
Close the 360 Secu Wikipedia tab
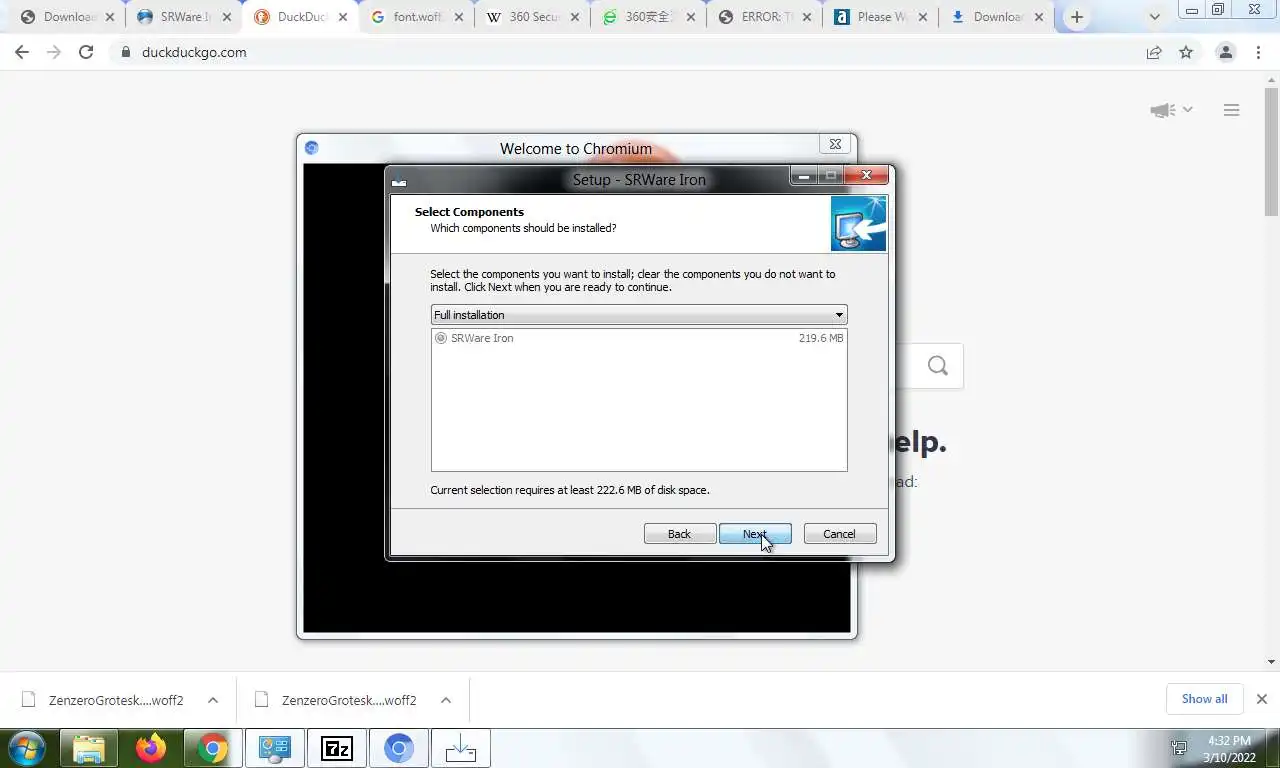pos(575,17)
